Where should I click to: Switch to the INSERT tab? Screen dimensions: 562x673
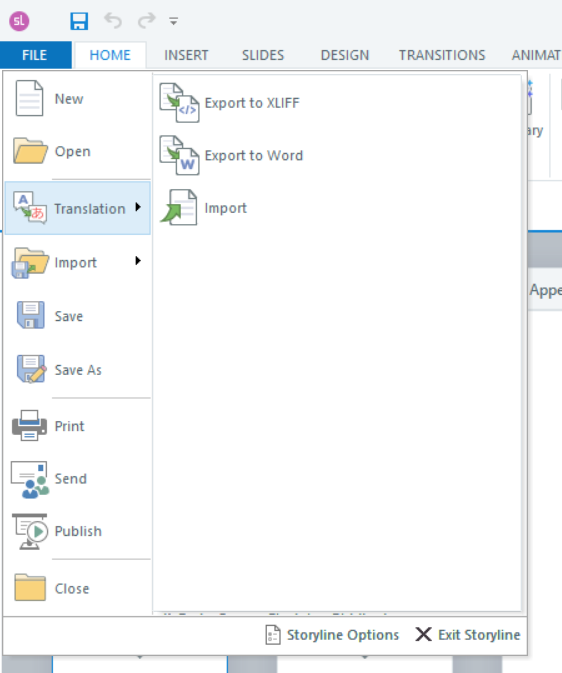point(186,55)
